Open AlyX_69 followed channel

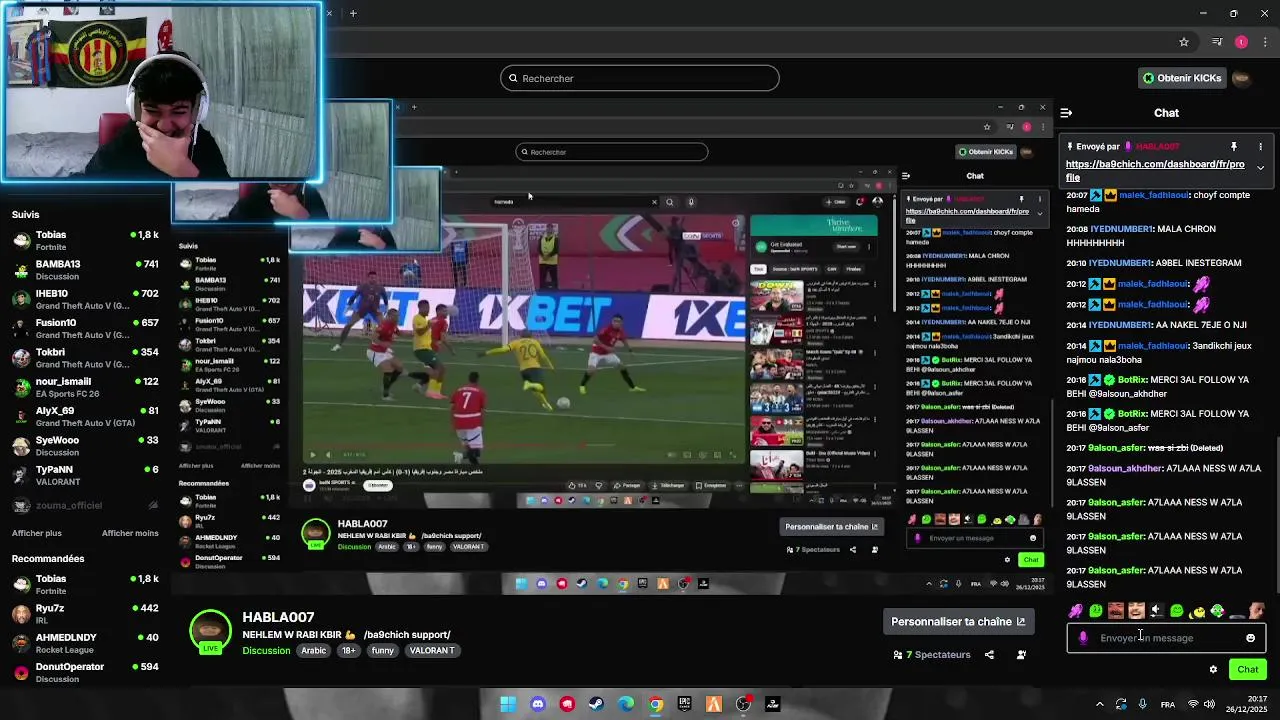point(85,416)
